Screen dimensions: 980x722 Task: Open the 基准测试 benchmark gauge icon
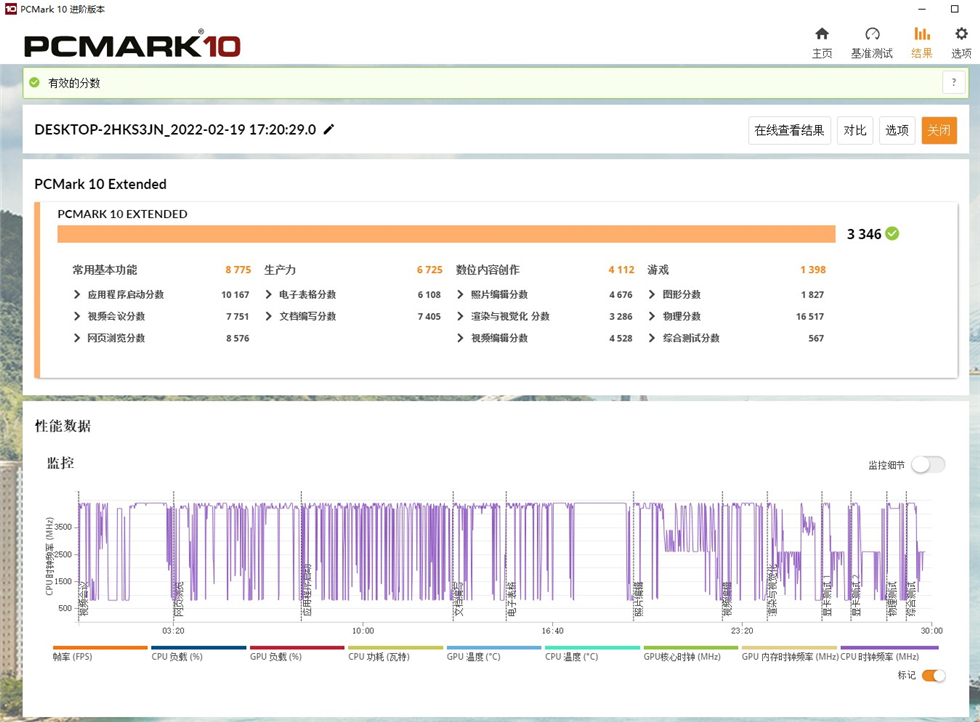[872, 34]
